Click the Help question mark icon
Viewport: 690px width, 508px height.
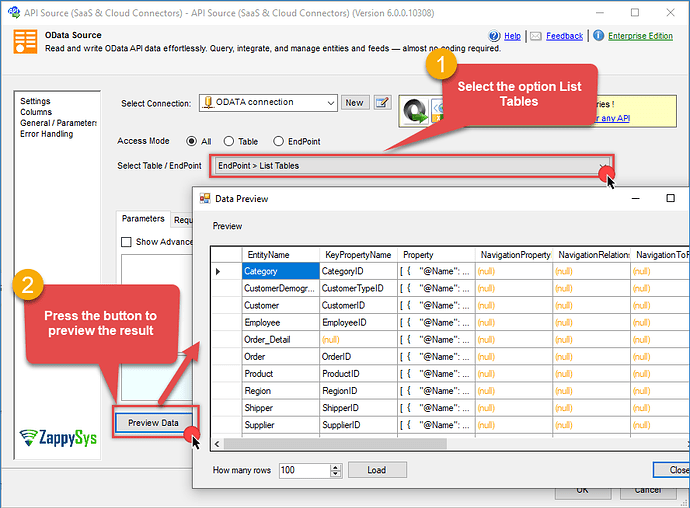pyautogui.click(x=494, y=35)
